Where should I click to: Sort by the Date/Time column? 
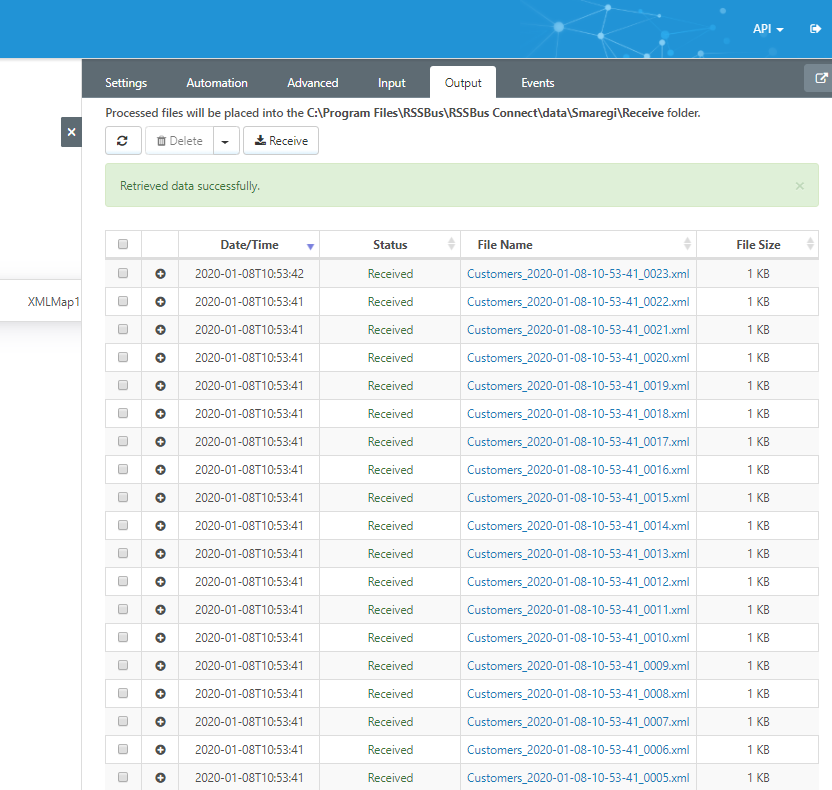pos(249,245)
